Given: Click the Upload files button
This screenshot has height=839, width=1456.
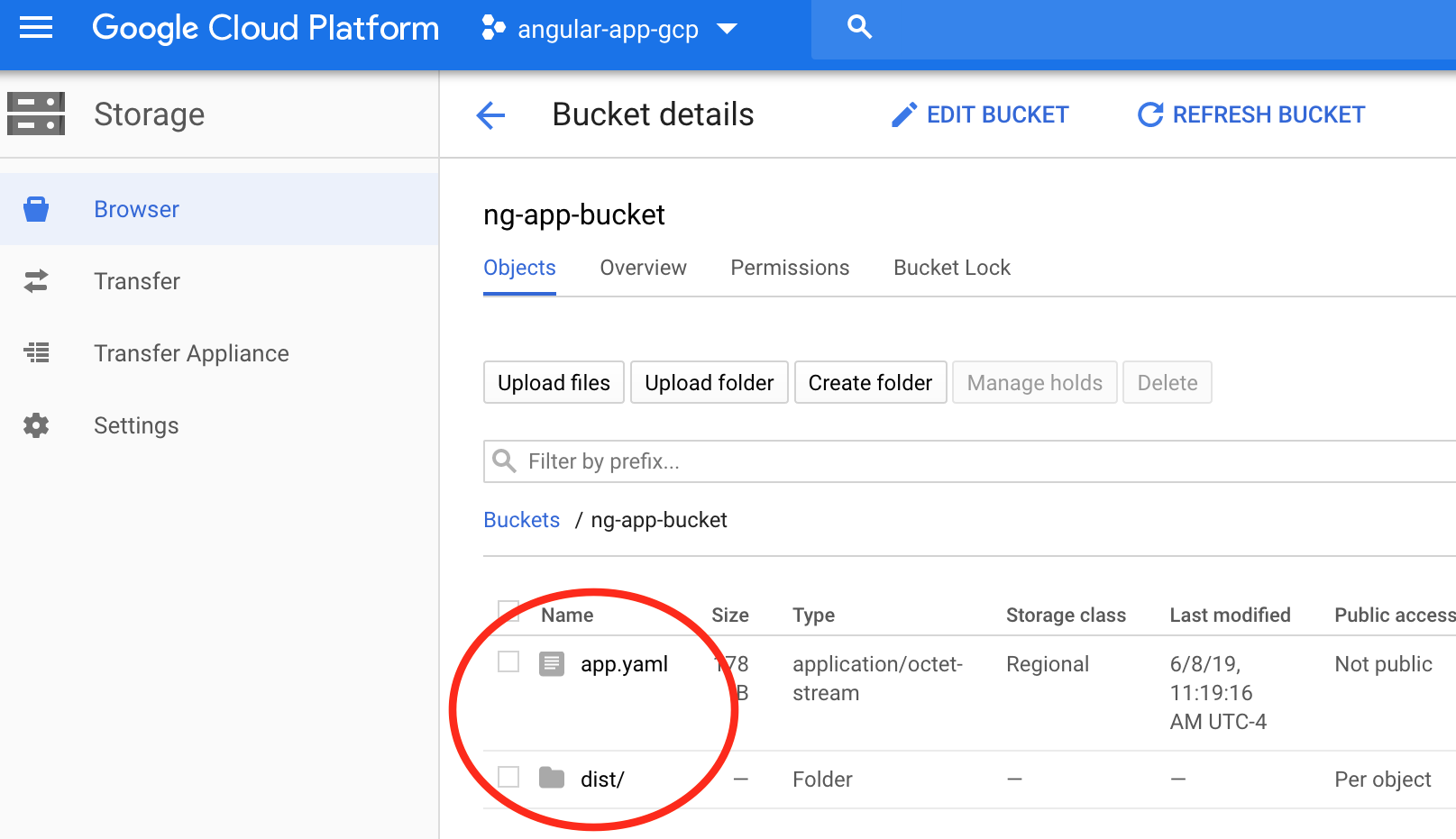Looking at the screenshot, I should [554, 383].
